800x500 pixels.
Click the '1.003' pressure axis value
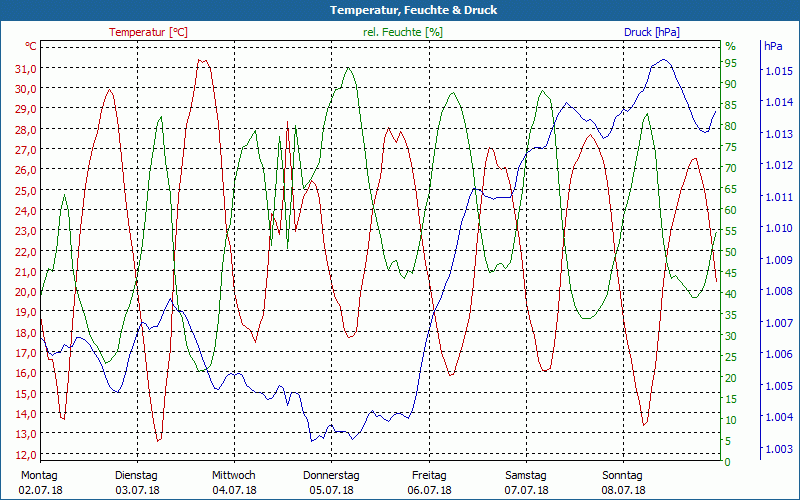(x=779, y=449)
